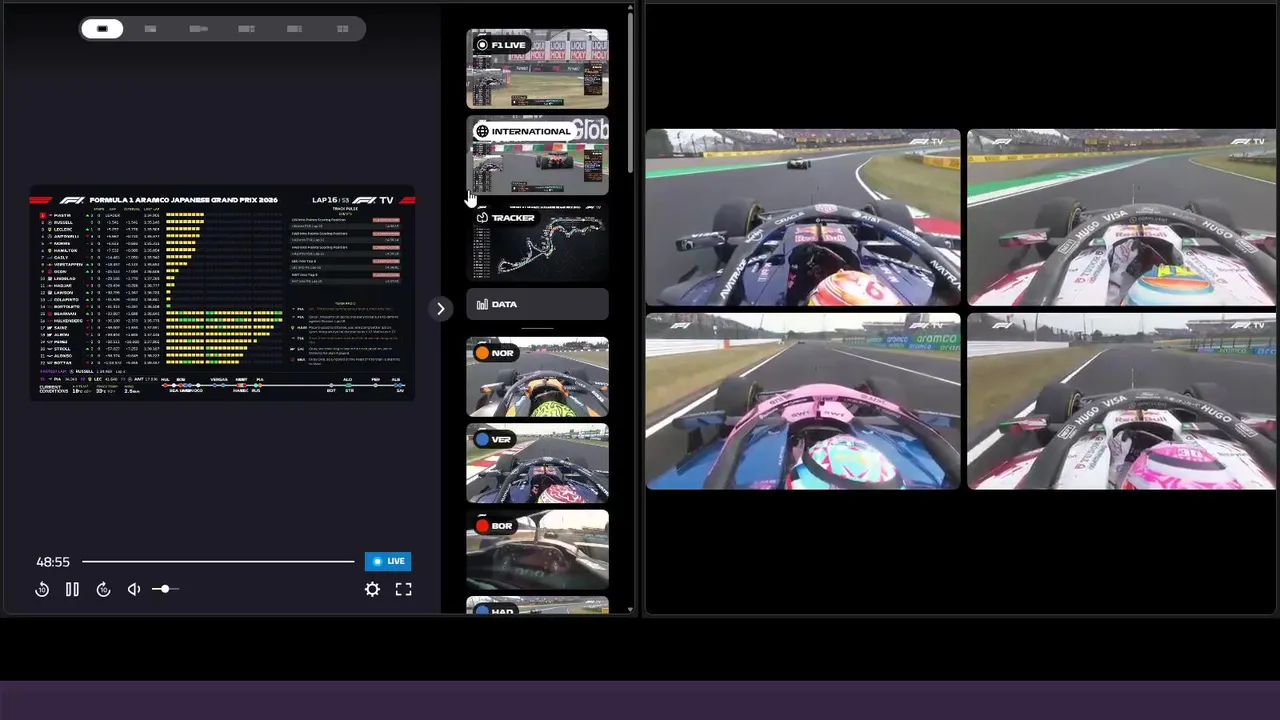Skip forward 10 seconds

point(103,590)
